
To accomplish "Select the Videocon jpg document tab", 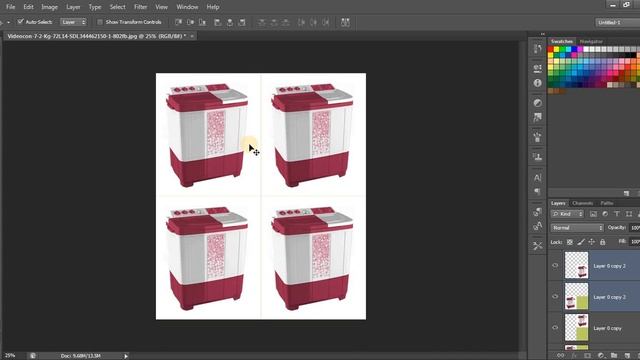I will (97, 36).
